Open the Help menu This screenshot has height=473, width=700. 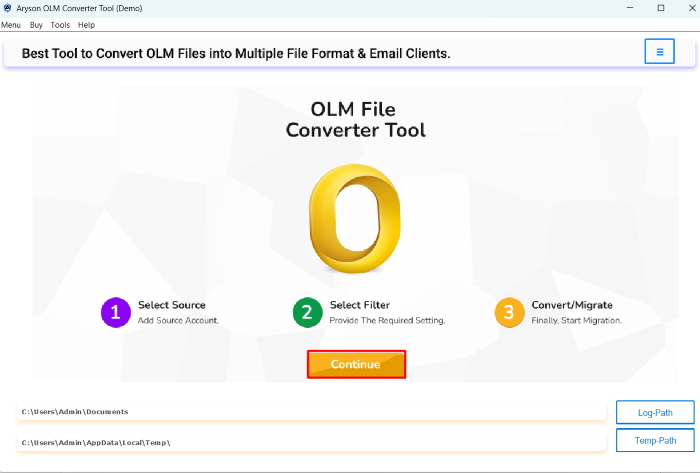(86, 25)
